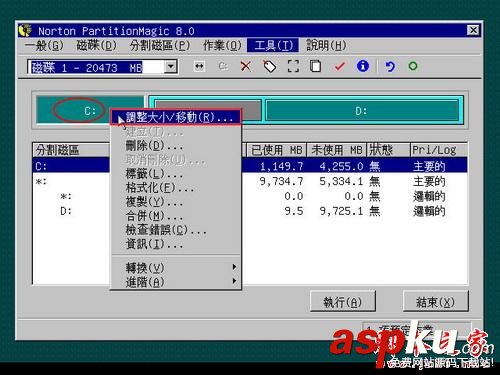Click the copy partition toolbar icon
The image size is (500, 375).
click(x=315, y=66)
